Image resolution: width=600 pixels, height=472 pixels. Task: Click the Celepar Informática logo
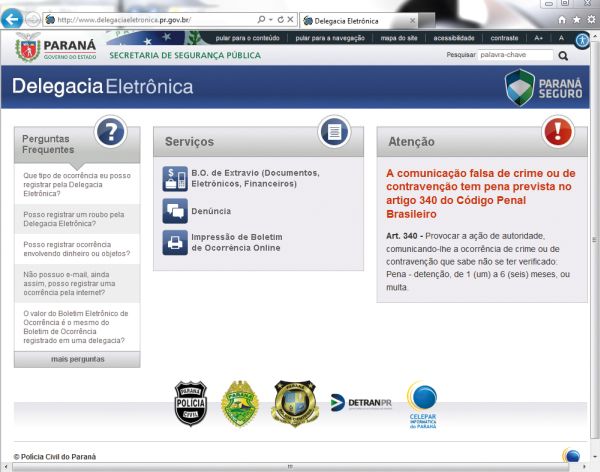[422, 405]
